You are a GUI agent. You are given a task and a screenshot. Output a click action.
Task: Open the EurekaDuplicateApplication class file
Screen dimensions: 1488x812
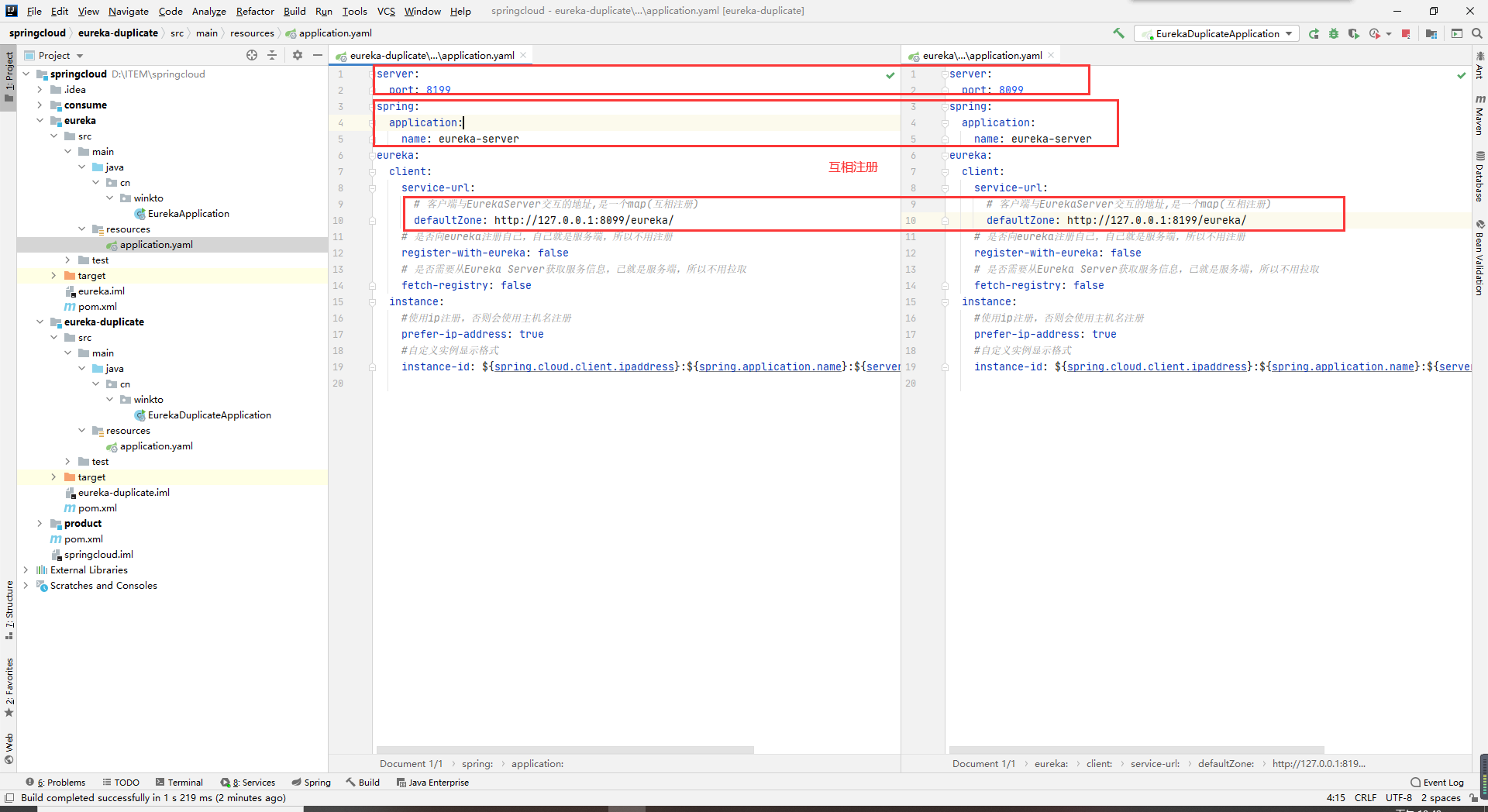[209, 415]
